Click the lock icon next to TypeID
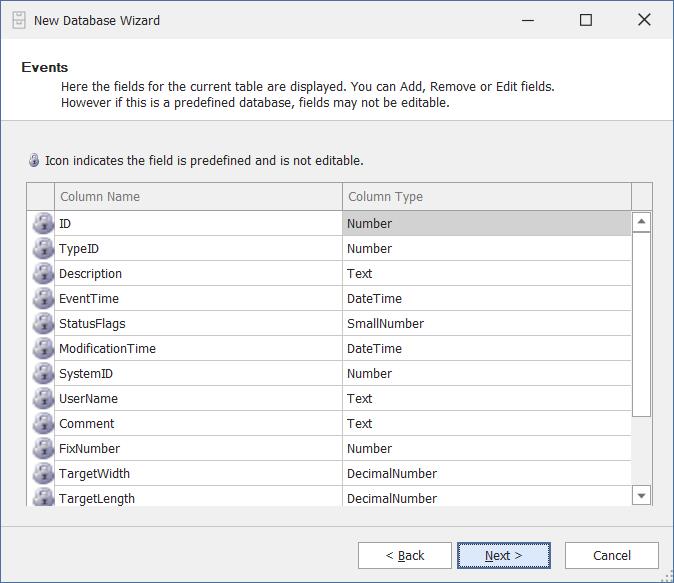The width and height of the screenshot is (674, 583). click(42, 249)
